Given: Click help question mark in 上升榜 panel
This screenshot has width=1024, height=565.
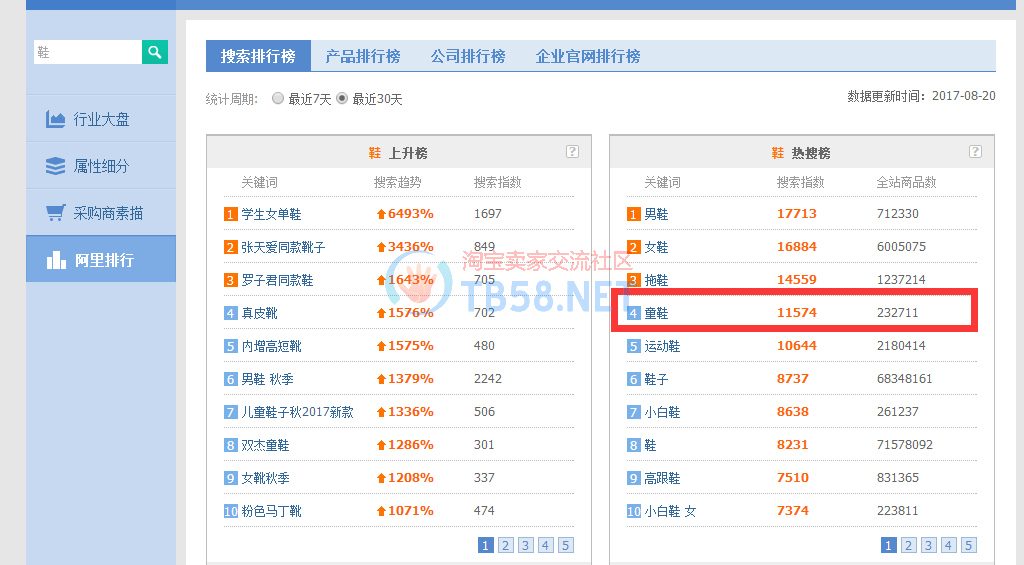Looking at the screenshot, I should point(572,152).
